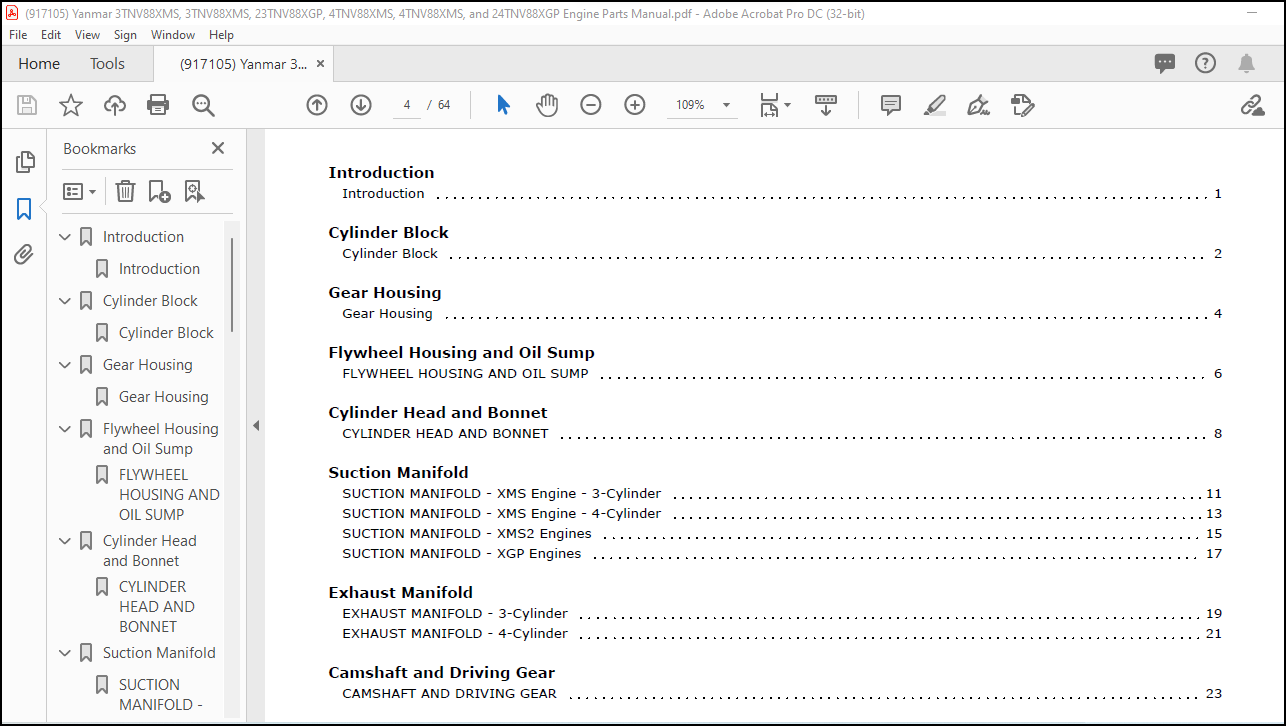The width and height of the screenshot is (1286, 726).
Task: Go to previous page with the up arrow
Action: [x=317, y=105]
